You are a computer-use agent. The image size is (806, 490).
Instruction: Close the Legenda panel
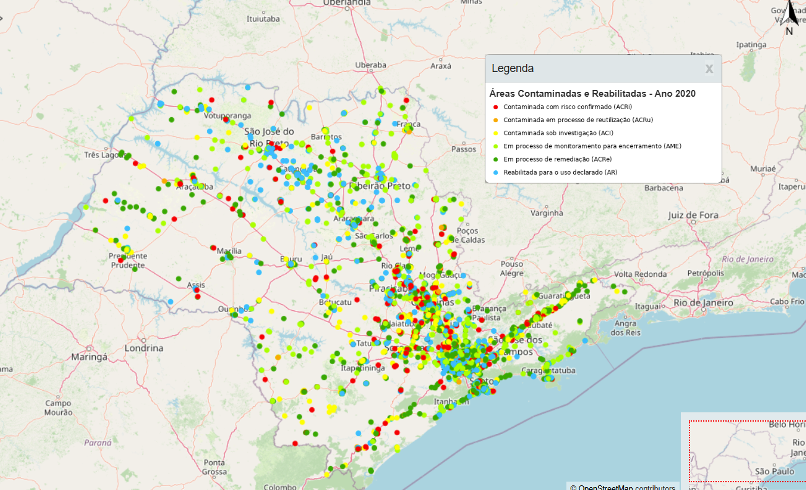709,69
